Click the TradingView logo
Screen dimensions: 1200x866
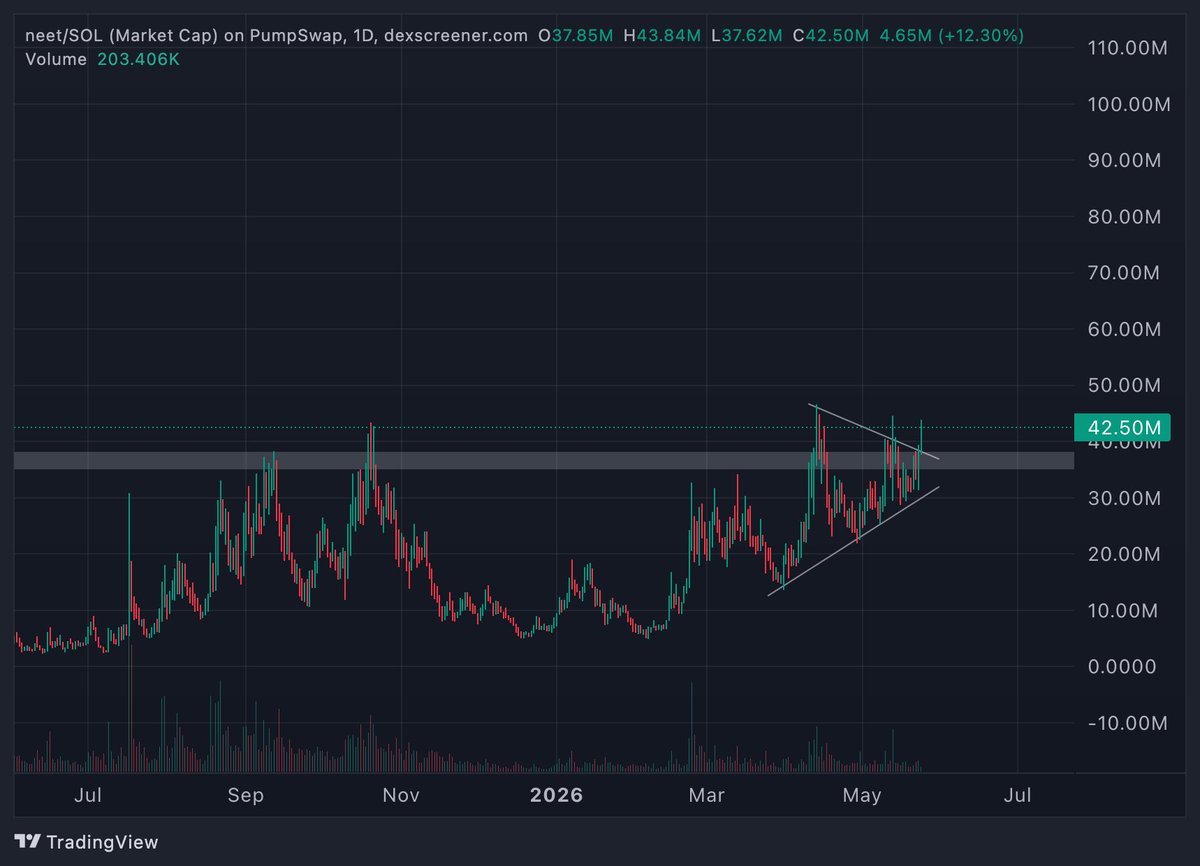86,842
